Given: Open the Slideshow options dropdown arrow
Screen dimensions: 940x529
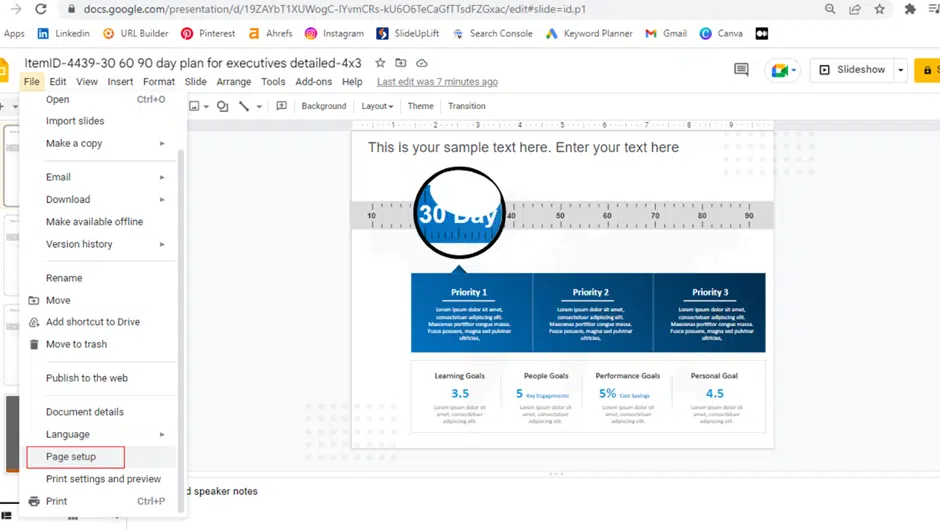Looking at the screenshot, I should [x=901, y=70].
